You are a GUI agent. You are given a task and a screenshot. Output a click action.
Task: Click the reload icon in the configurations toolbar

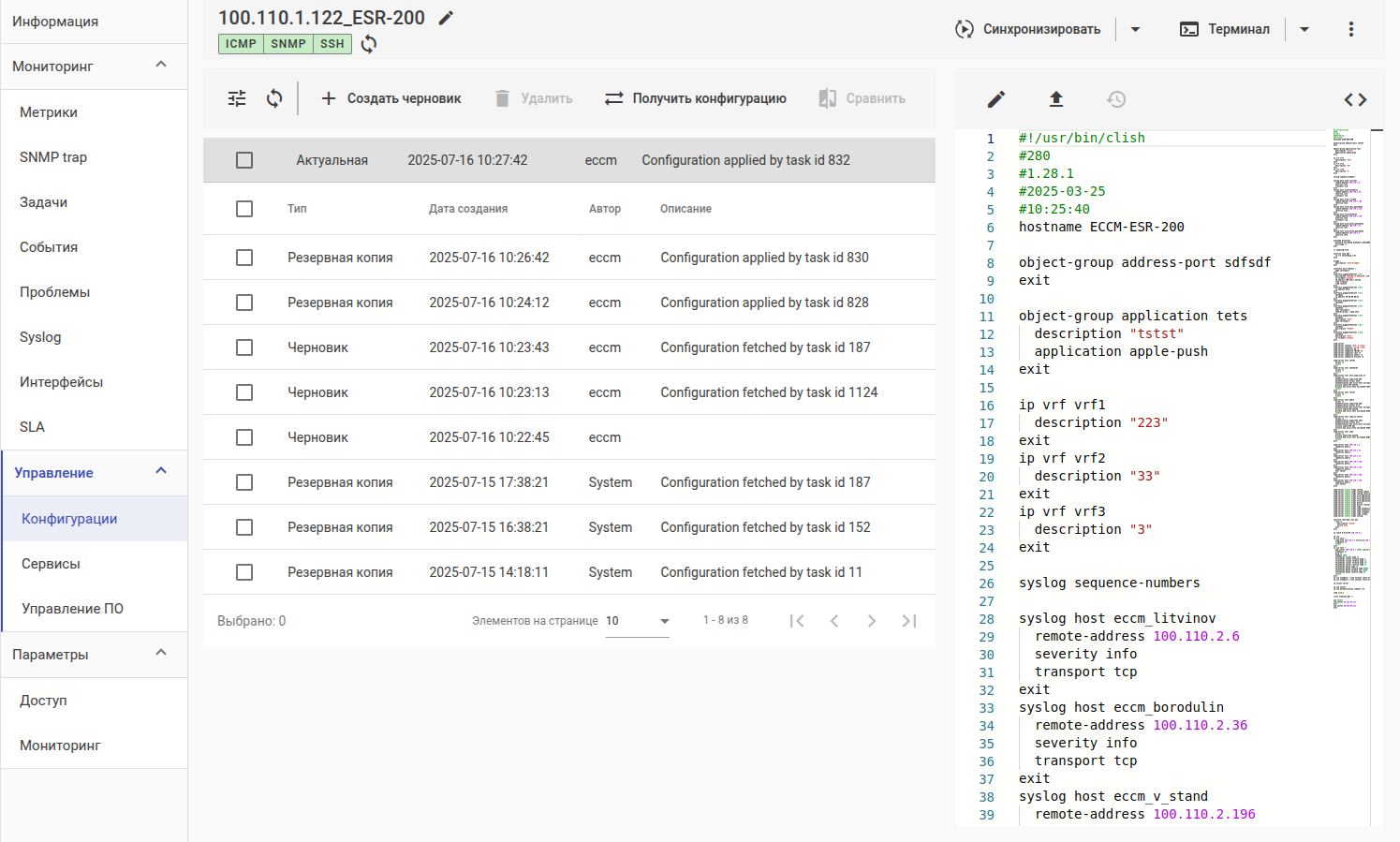pyautogui.click(x=274, y=98)
